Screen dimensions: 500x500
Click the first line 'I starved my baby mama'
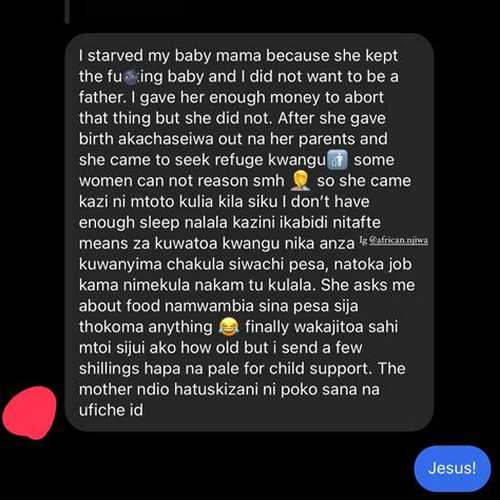(170, 56)
